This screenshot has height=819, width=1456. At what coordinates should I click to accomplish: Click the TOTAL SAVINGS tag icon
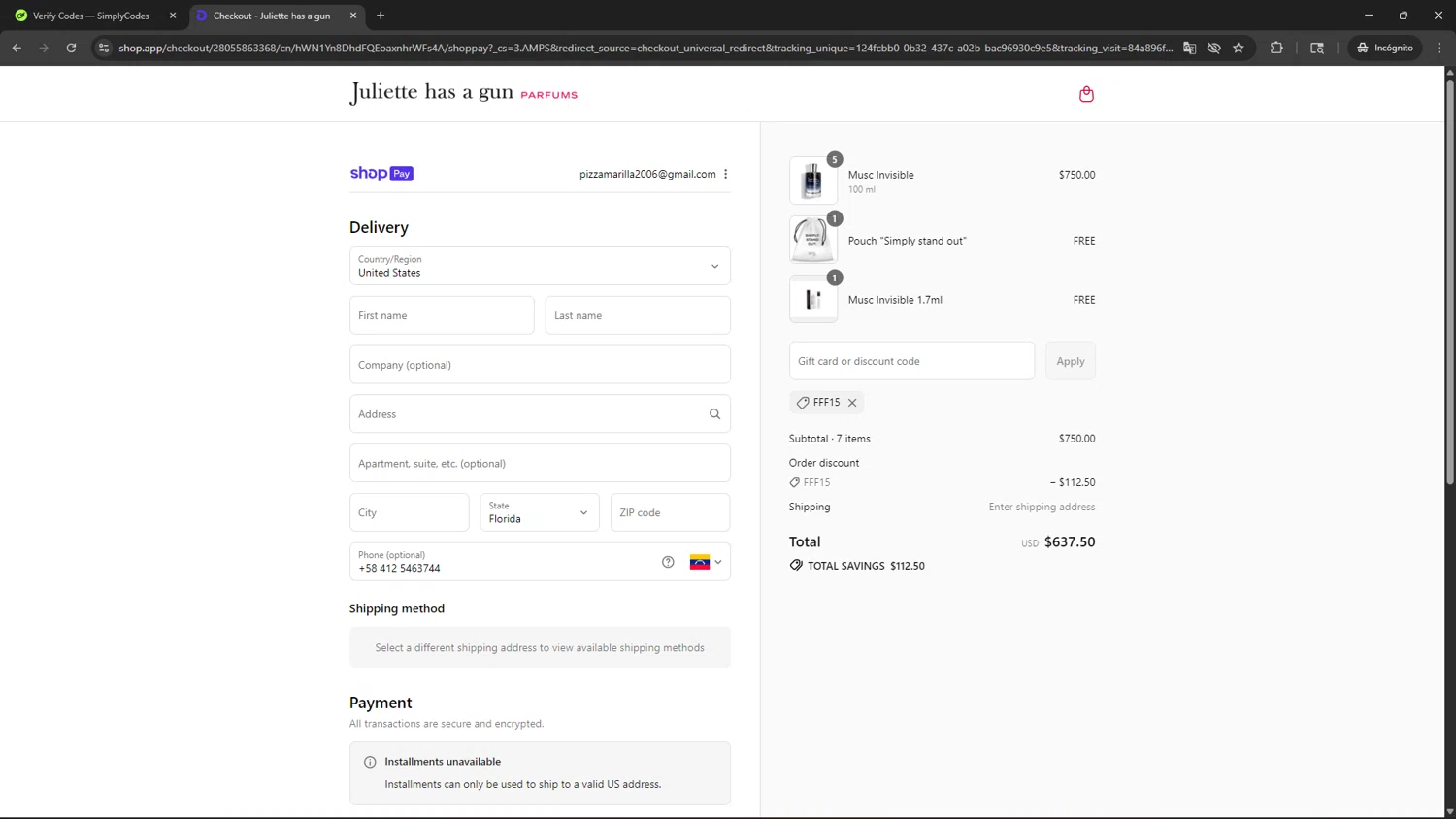(796, 565)
